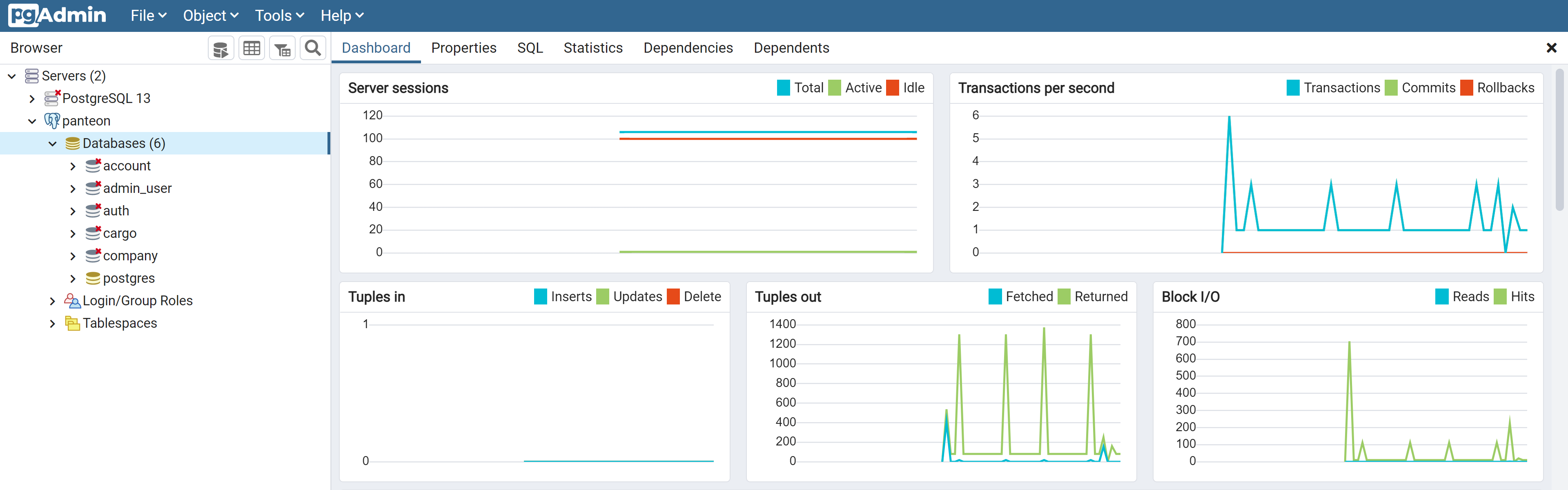The height and width of the screenshot is (490, 1568).
Task: Click the Query Tool icon in Browser toolbar
Action: point(221,48)
